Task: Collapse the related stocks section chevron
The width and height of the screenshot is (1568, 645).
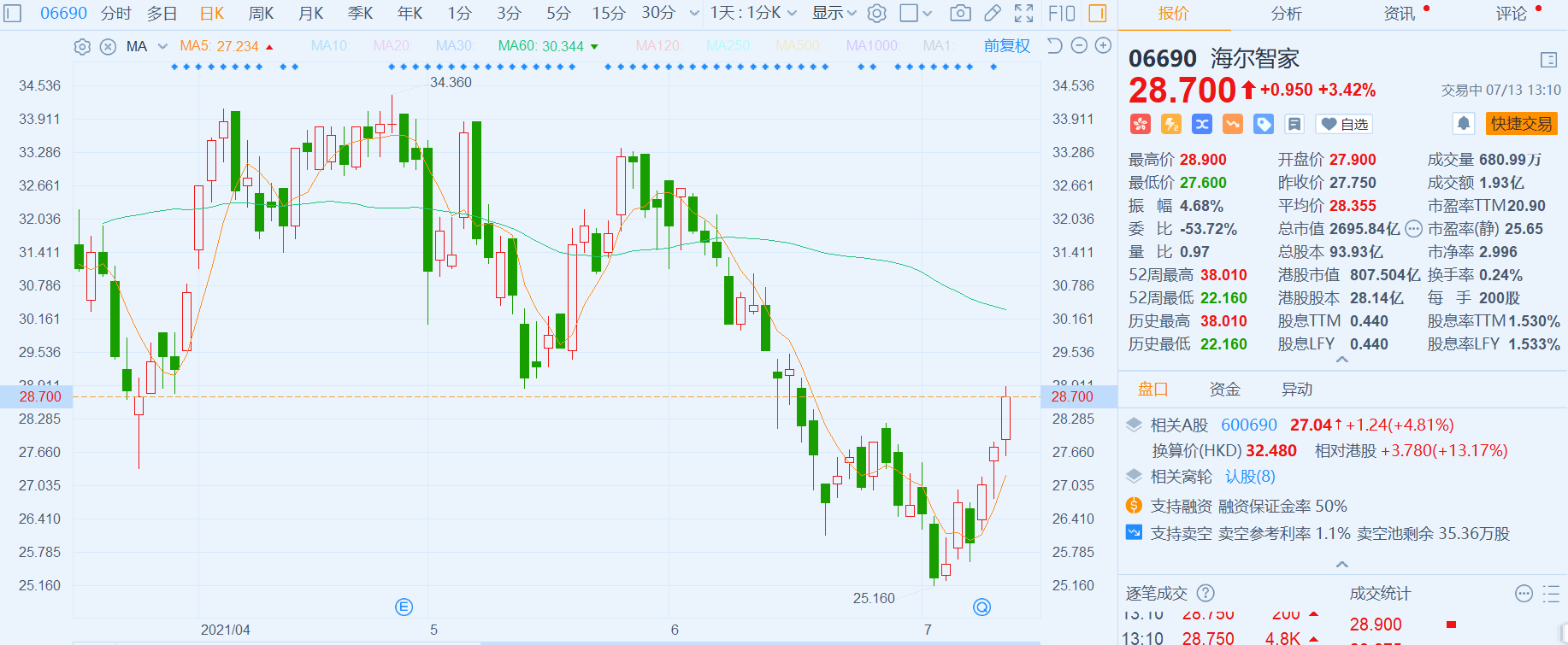Action: tap(1342, 565)
